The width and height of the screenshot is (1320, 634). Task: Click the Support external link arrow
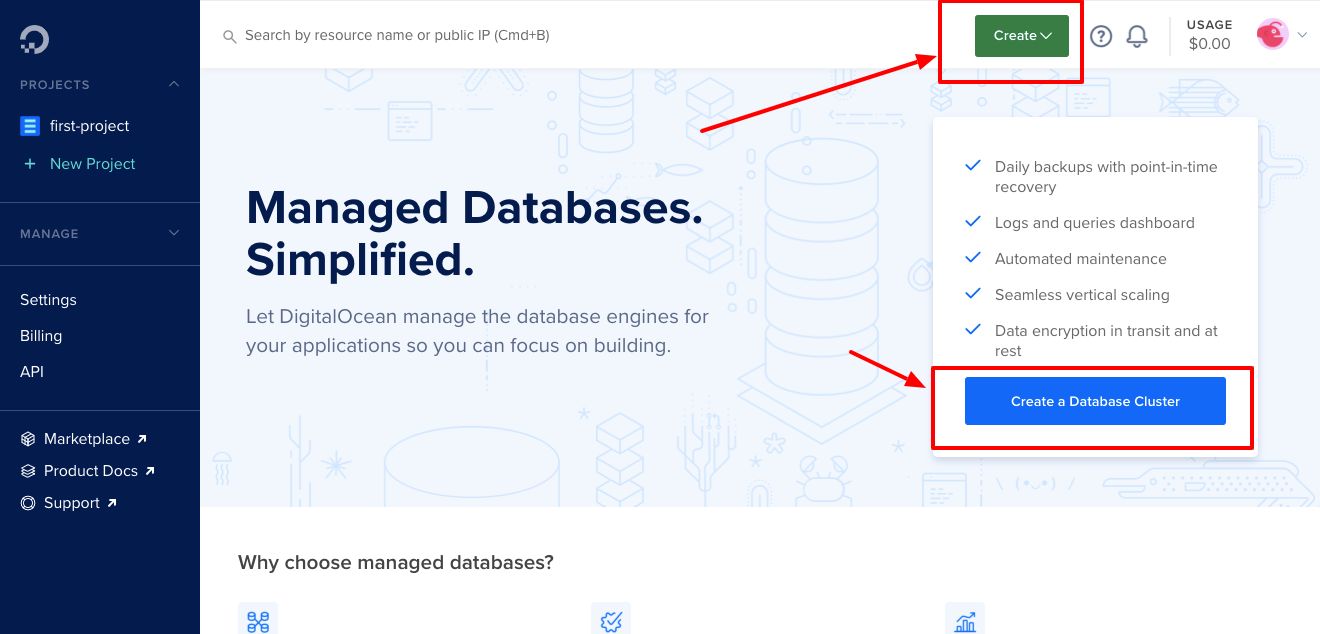112,502
